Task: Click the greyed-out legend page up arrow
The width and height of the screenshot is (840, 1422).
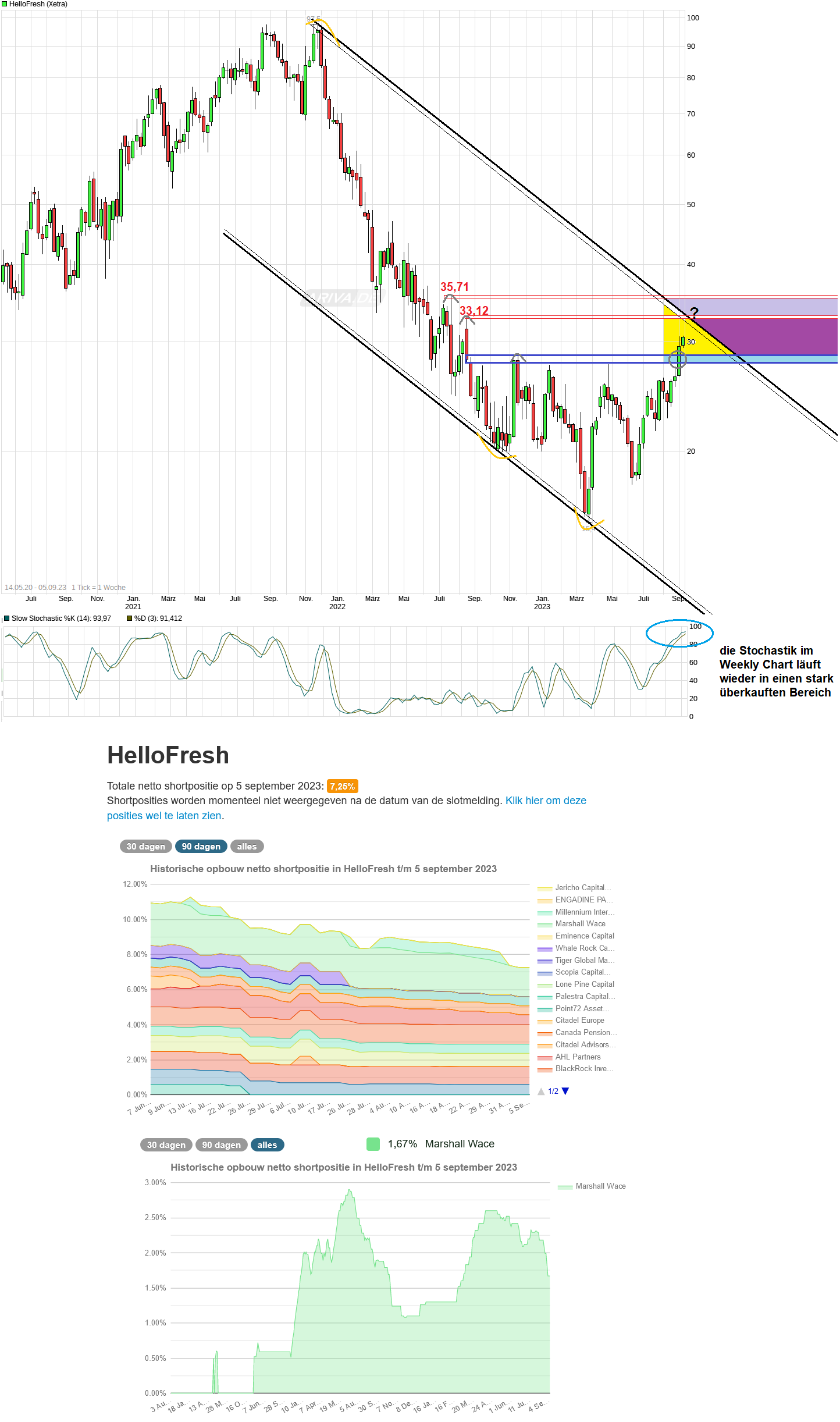Action: (x=541, y=1092)
